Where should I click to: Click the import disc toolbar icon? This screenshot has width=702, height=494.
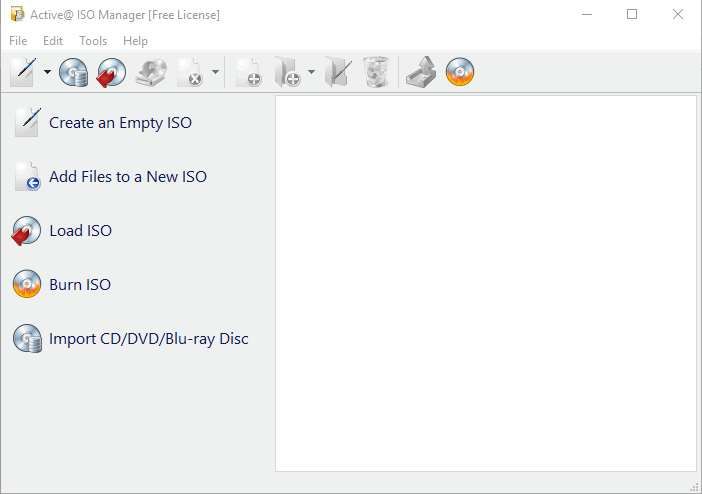pyautogui.click(x=73, y=72)
